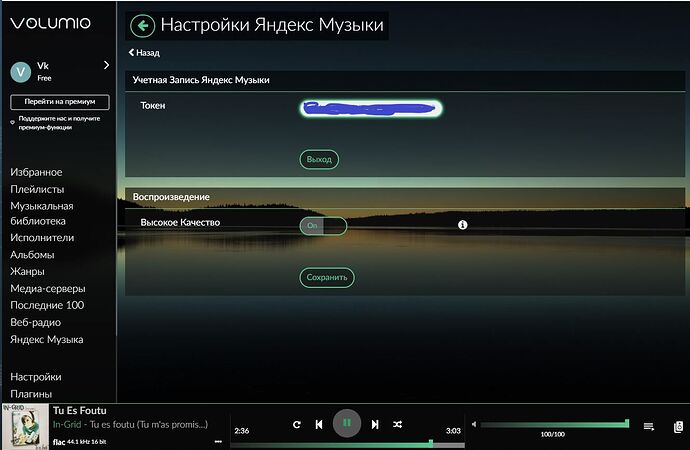Click the volume slider bar
The height and width of the screenshot is (450, 690).
point(555,424)
